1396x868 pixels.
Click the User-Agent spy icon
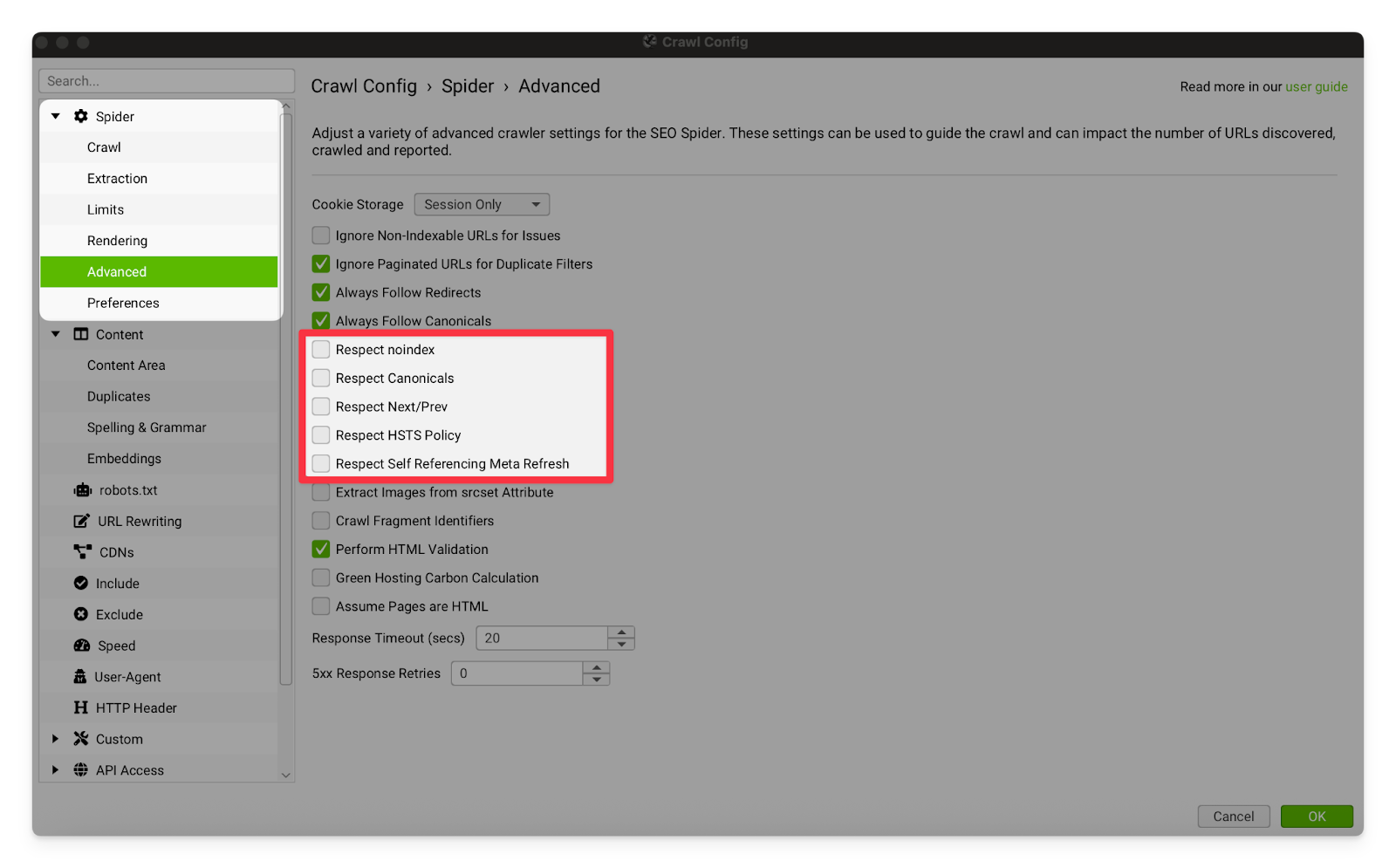(80, 677)
